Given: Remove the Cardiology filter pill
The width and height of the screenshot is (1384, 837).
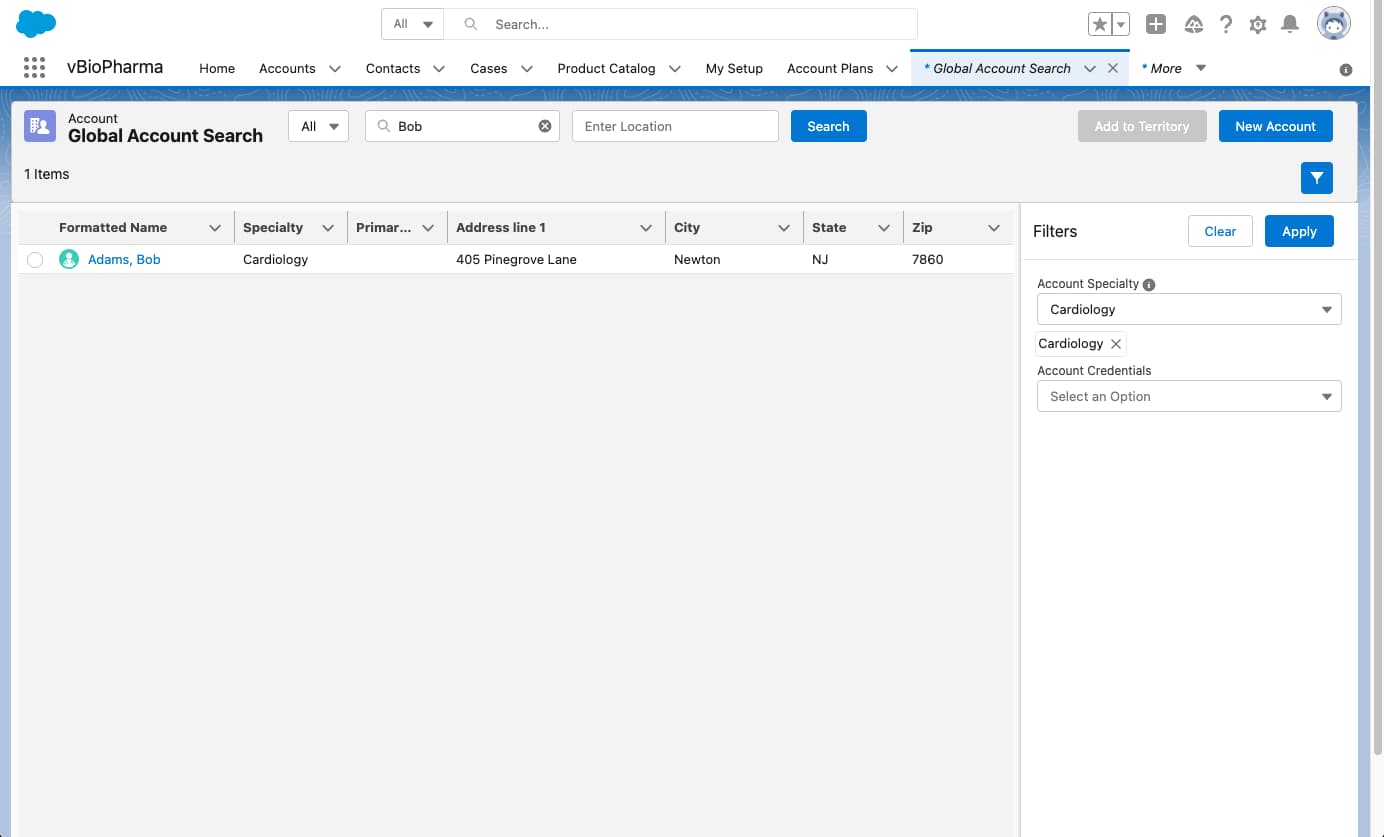Looking at the screenshot, I should [x=1116, y=344].
